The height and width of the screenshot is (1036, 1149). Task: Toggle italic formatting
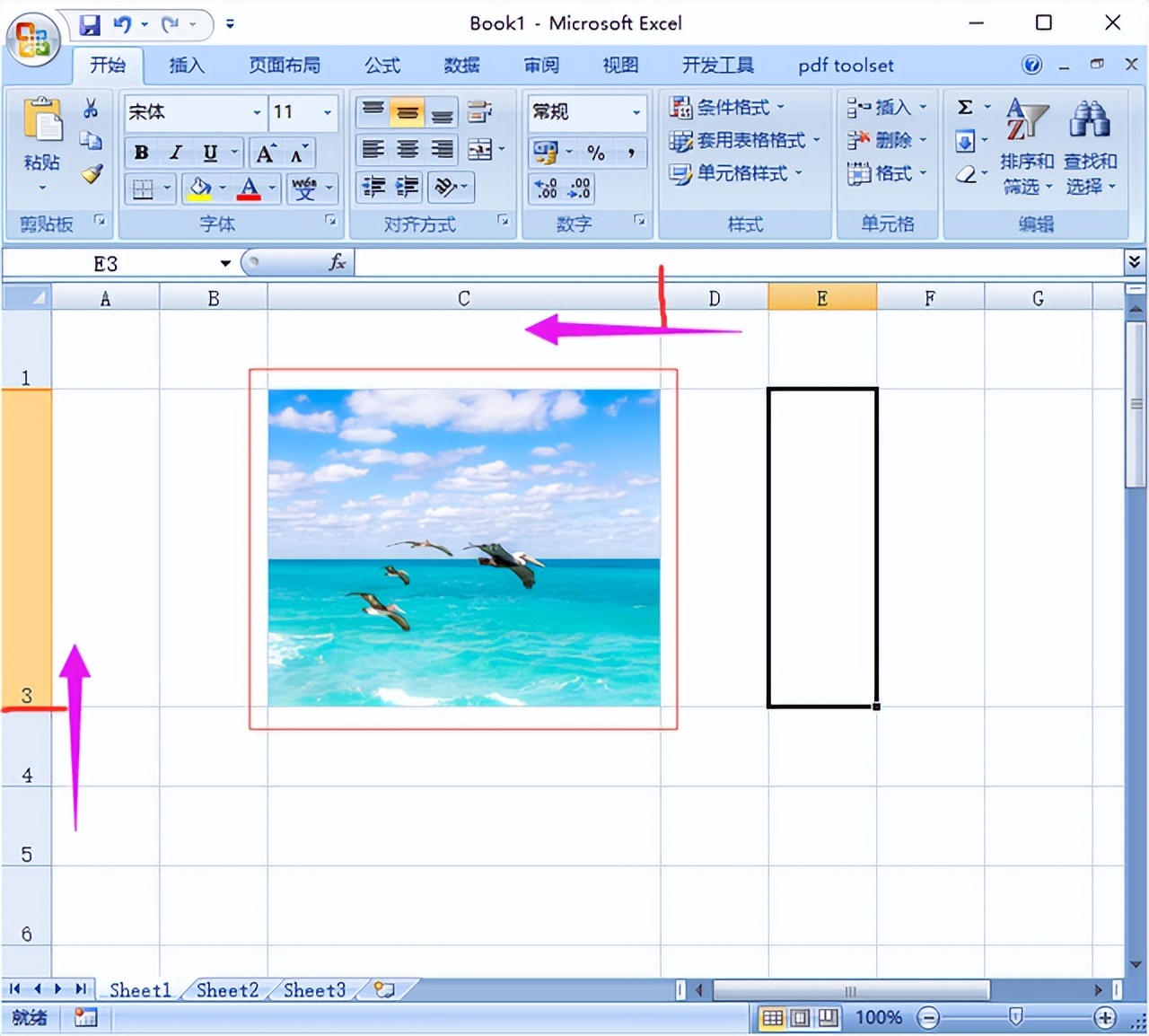pyautogui.click(x=176, y=153)
